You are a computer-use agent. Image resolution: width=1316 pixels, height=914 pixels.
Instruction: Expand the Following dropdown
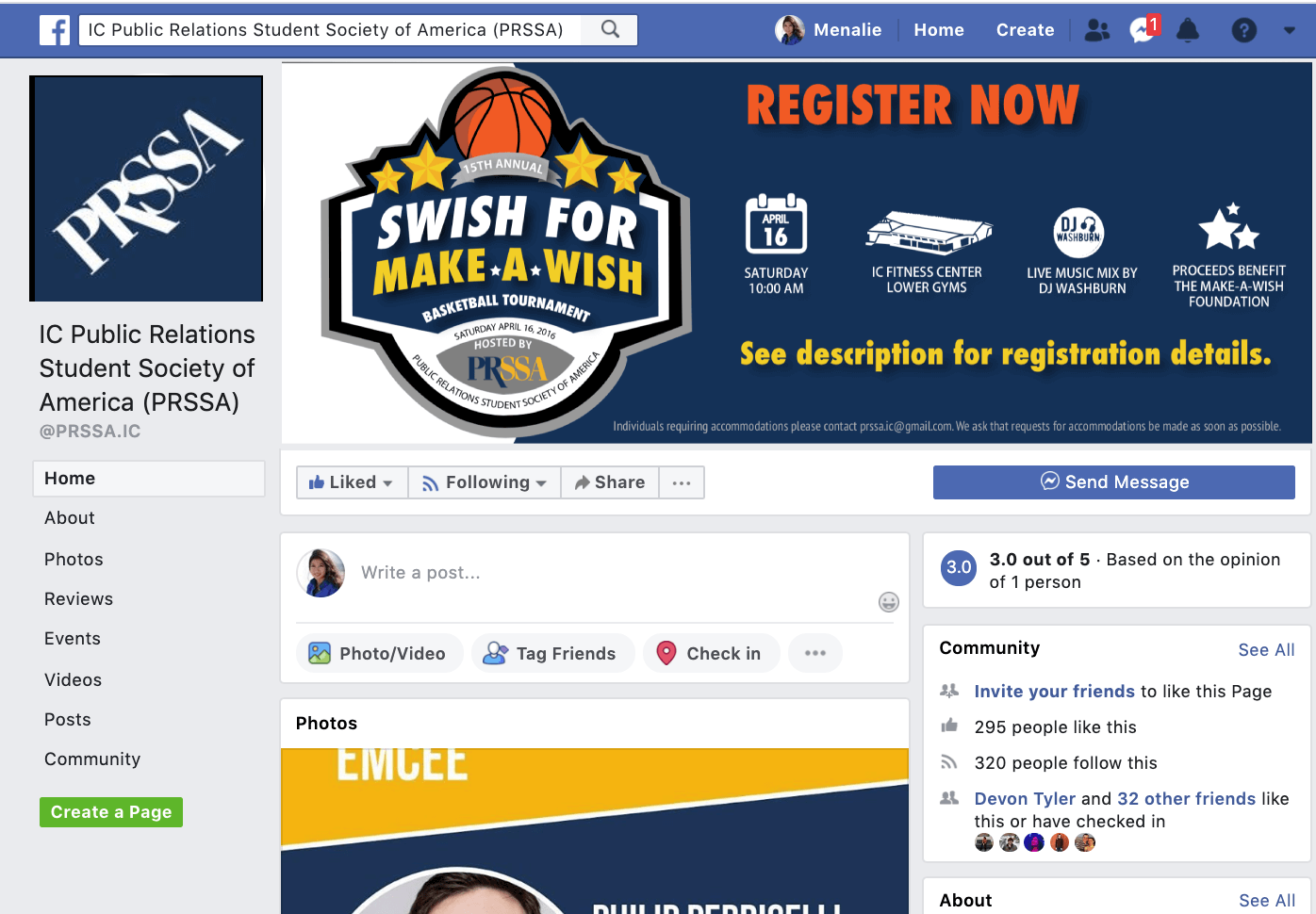click(x=485, y=482)
